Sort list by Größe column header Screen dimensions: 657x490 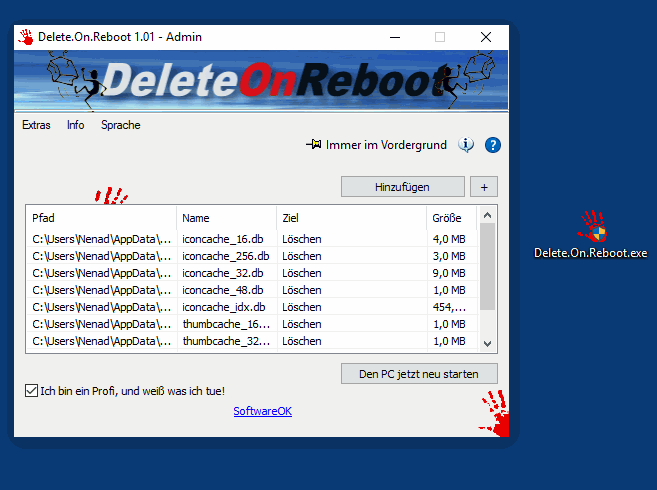click(x=452, y=218)
